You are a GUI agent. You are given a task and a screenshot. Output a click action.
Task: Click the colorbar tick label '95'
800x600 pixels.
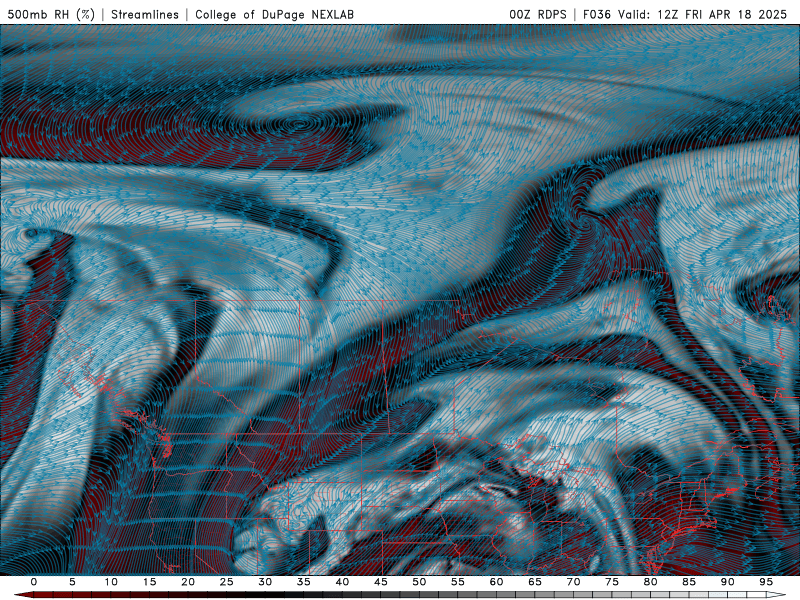click(x=766, y=582)
